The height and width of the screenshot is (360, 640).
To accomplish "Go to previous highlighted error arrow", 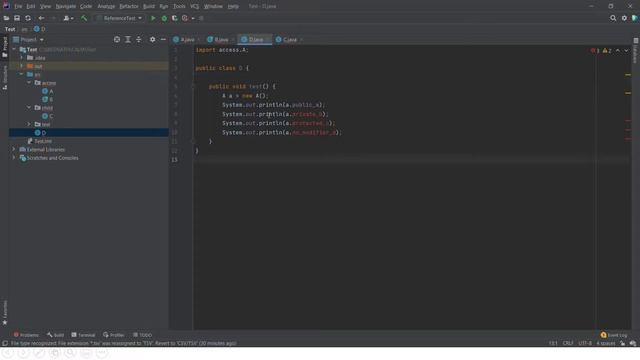I will pyautogui.click(x=618, y=51).
